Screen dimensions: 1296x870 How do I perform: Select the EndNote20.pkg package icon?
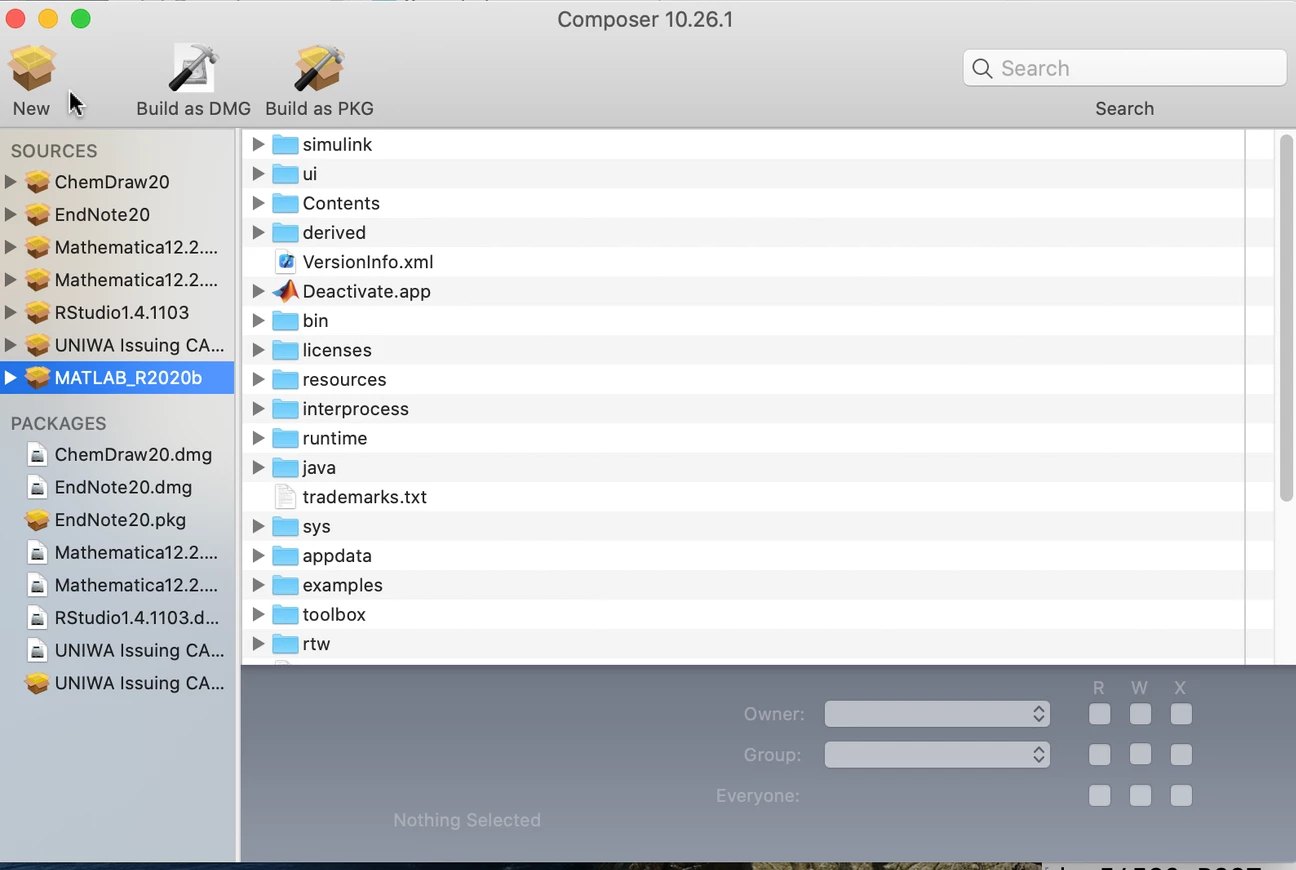pos(38,520)
